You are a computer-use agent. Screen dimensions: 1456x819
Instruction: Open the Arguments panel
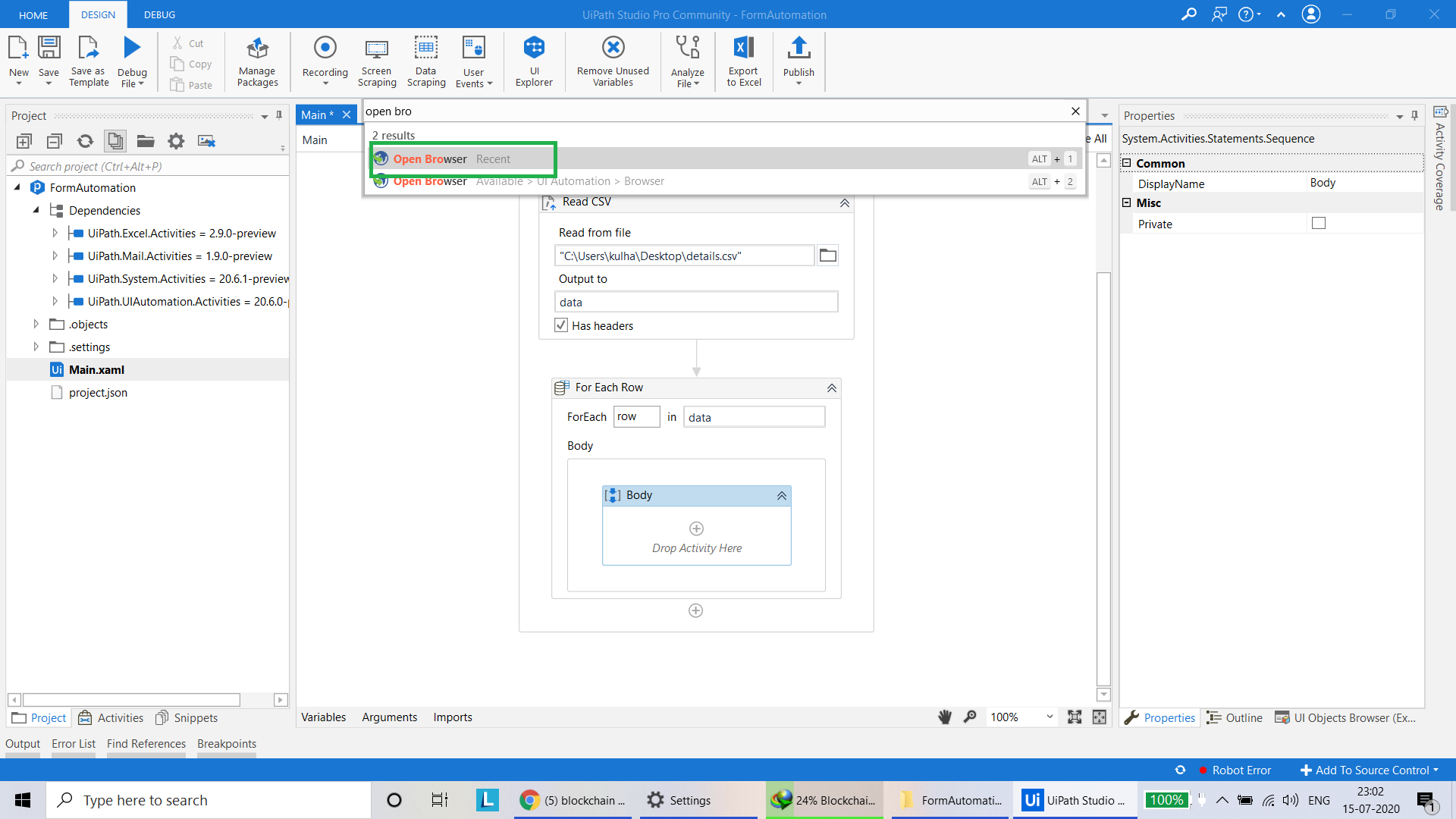389,717
